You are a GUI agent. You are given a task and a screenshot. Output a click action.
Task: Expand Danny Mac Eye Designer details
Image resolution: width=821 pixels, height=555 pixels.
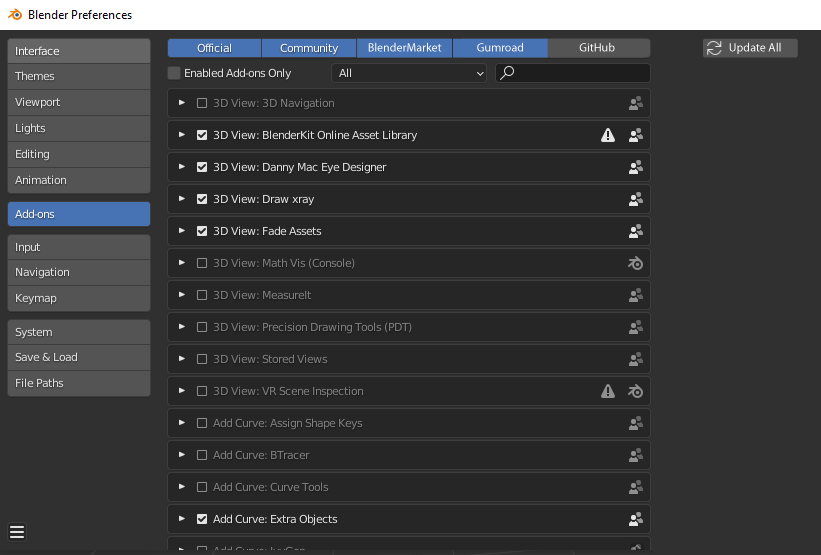click(x=182, y=166)
